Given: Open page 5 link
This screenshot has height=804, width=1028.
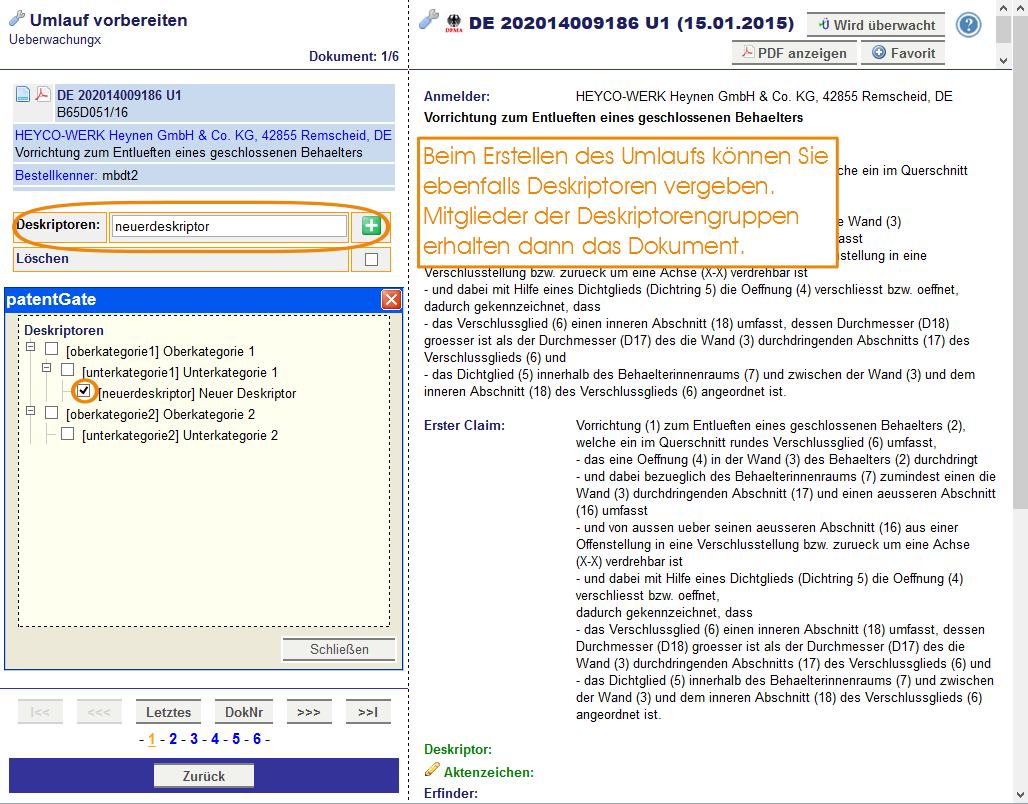Looking at the screenshot, I should point(236,739).
